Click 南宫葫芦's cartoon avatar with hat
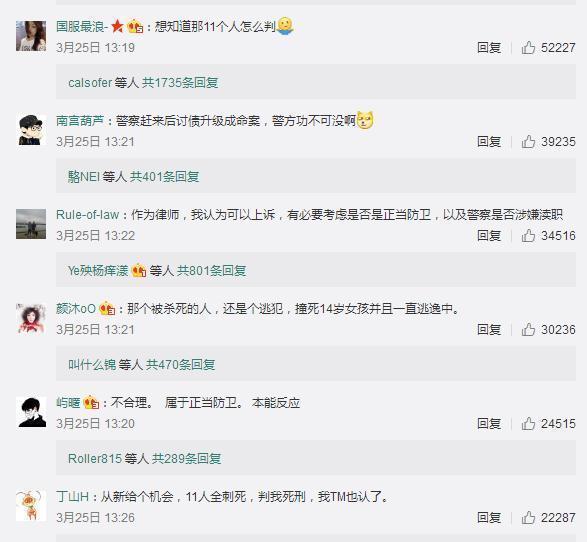587x542 pixels. 31,130
